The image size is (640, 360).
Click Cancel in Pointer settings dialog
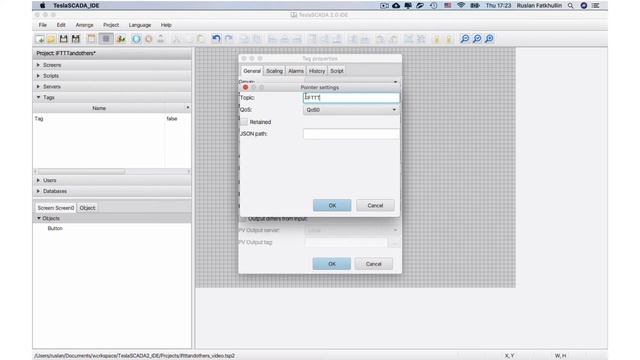coord(375,205)
